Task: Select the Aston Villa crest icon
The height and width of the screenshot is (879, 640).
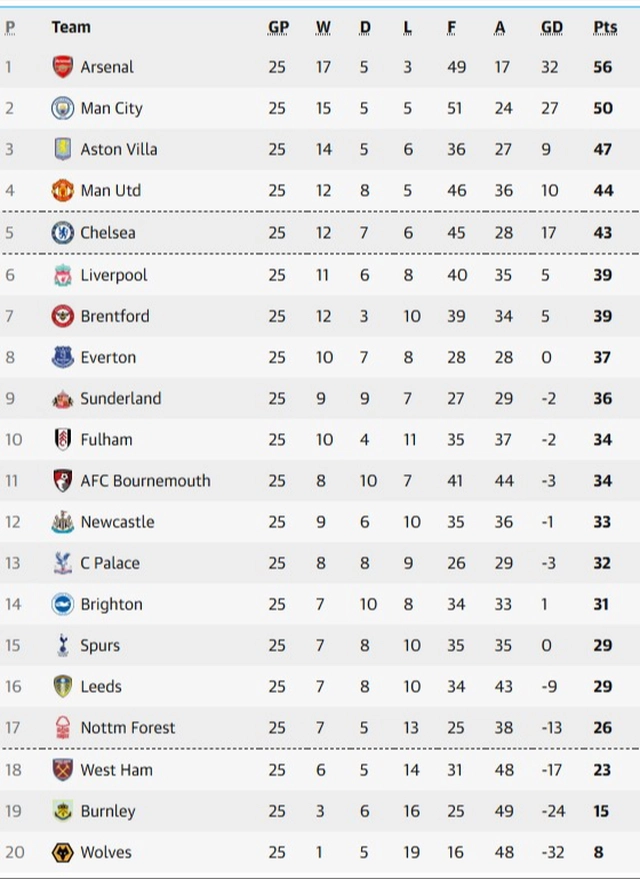Action: 63,149
